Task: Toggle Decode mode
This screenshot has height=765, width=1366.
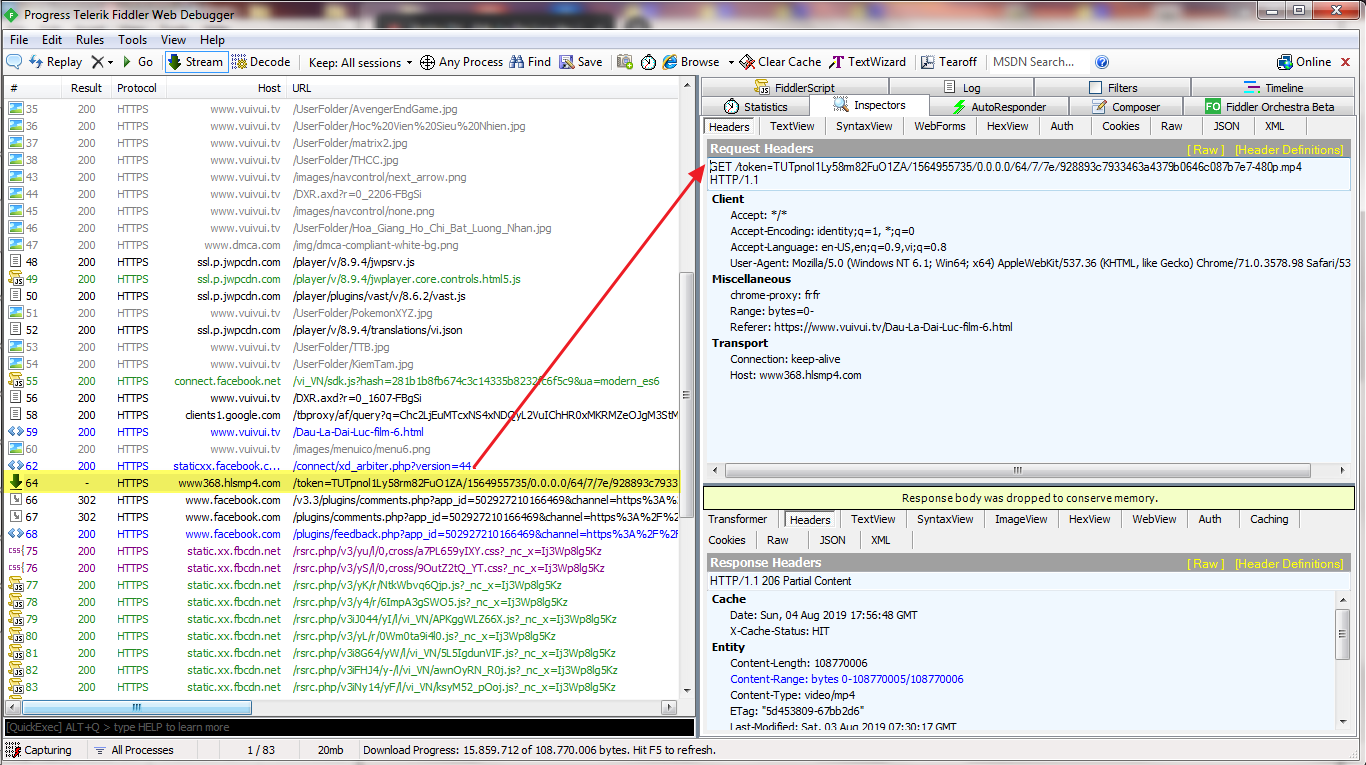Action: point(261,62)
